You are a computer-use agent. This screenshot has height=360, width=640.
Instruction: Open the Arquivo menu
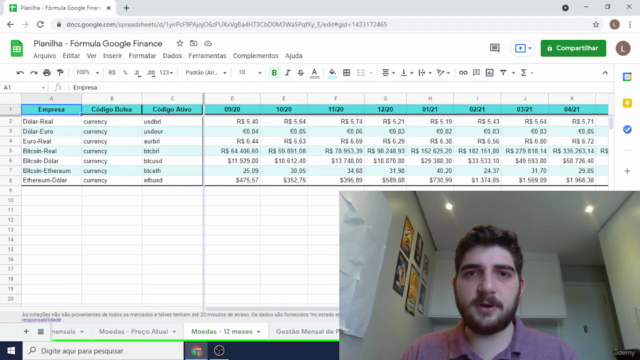click(44, 56)
